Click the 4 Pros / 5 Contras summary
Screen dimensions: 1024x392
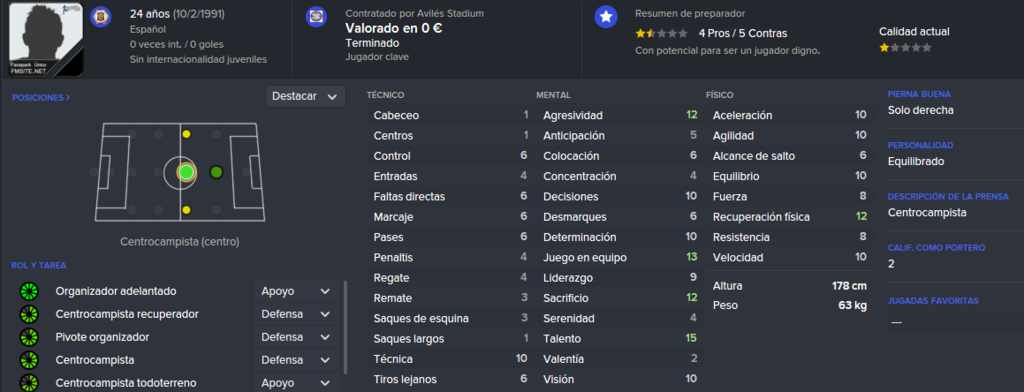coord(743,33)
